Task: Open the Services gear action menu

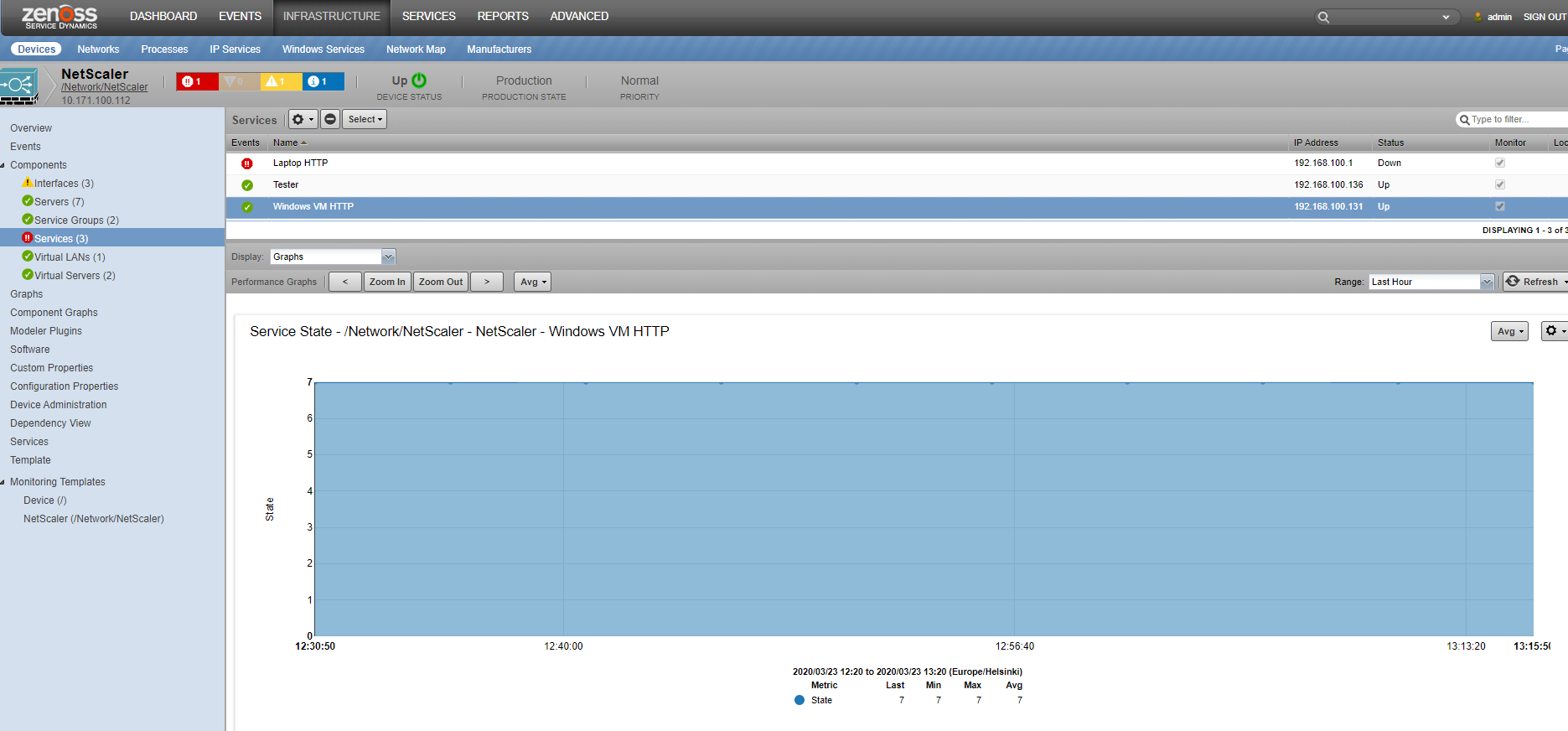Action: (303, 120)
